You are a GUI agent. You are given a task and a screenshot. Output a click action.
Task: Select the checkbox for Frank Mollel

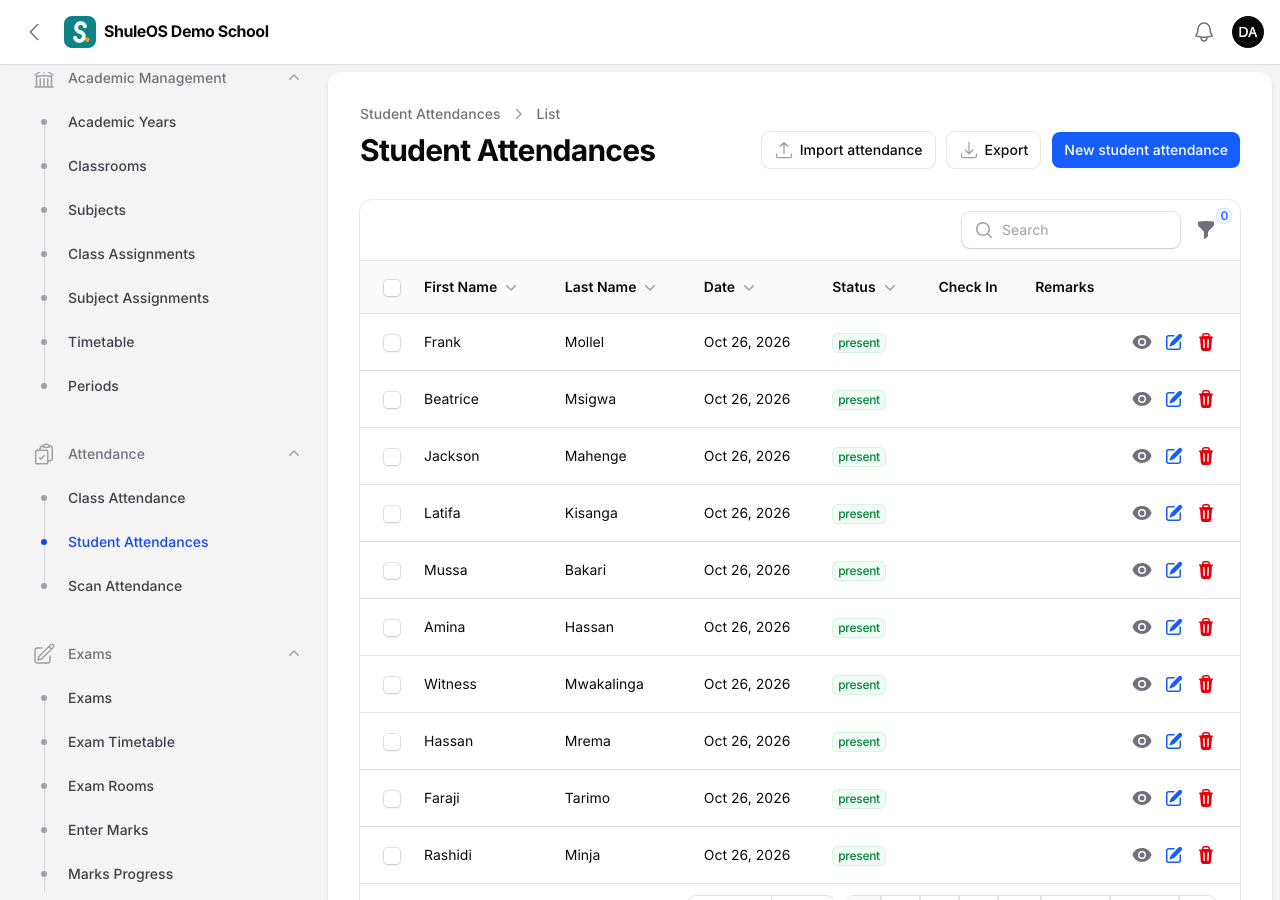392,343
